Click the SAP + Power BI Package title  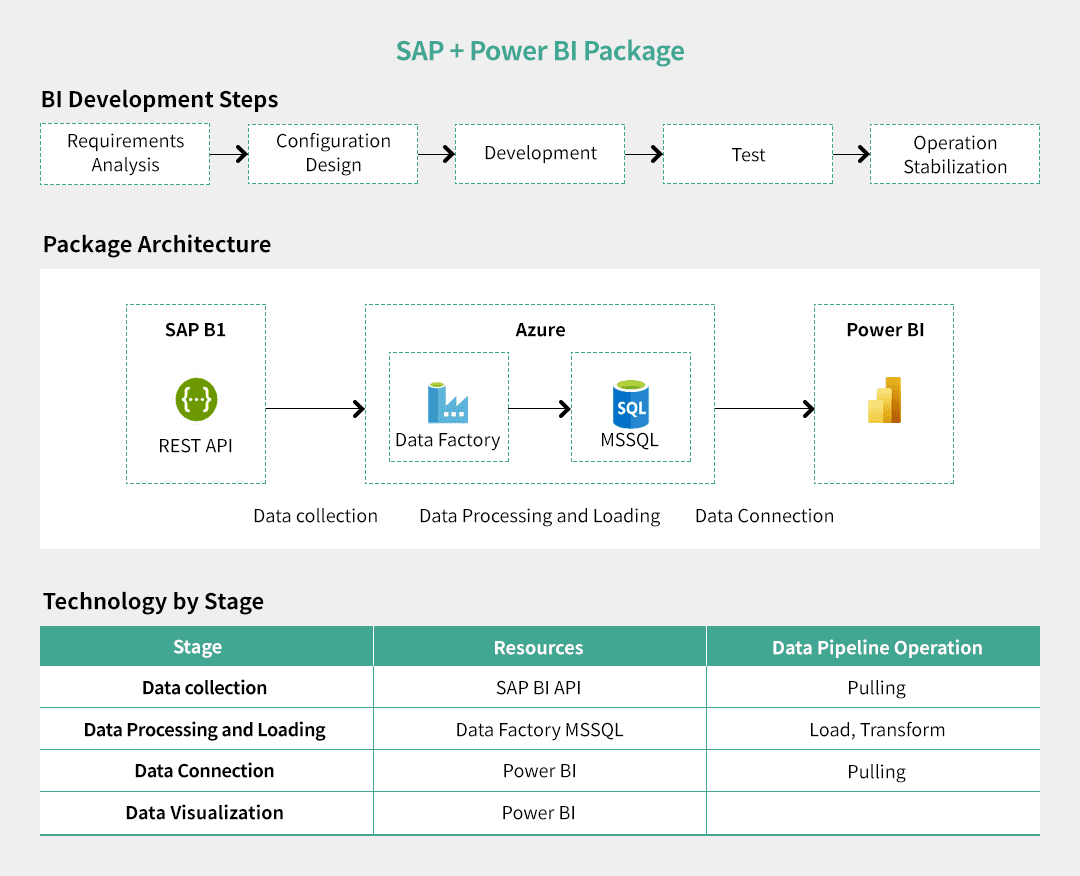[540, 51]
